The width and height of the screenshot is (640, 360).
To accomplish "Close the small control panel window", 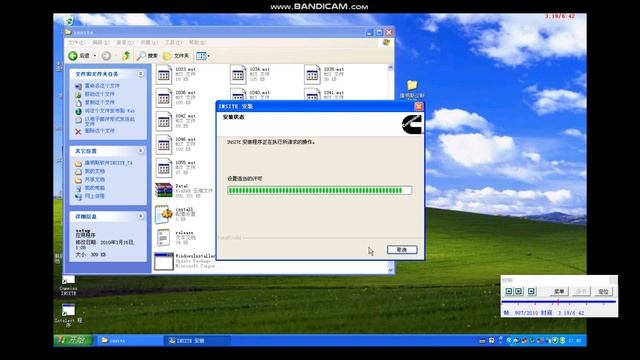I will pyautogui.click(x=613, y=280).
